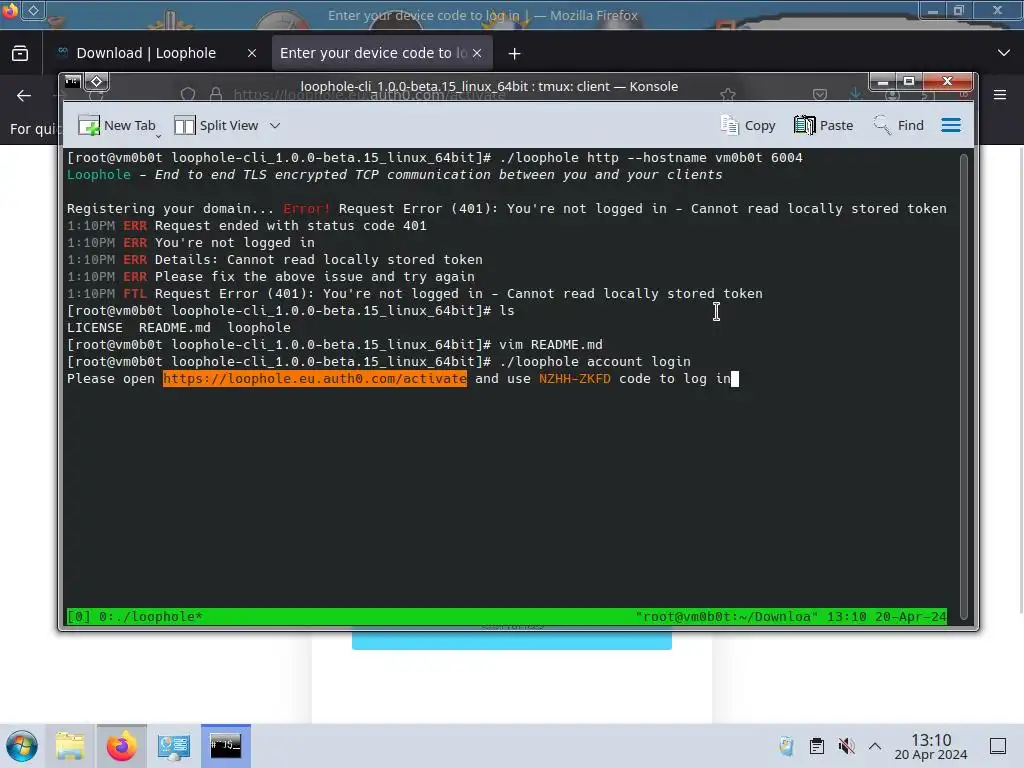Click the tmux green status bar
The image size is (1024, 768).
click(x=507, y=616)
